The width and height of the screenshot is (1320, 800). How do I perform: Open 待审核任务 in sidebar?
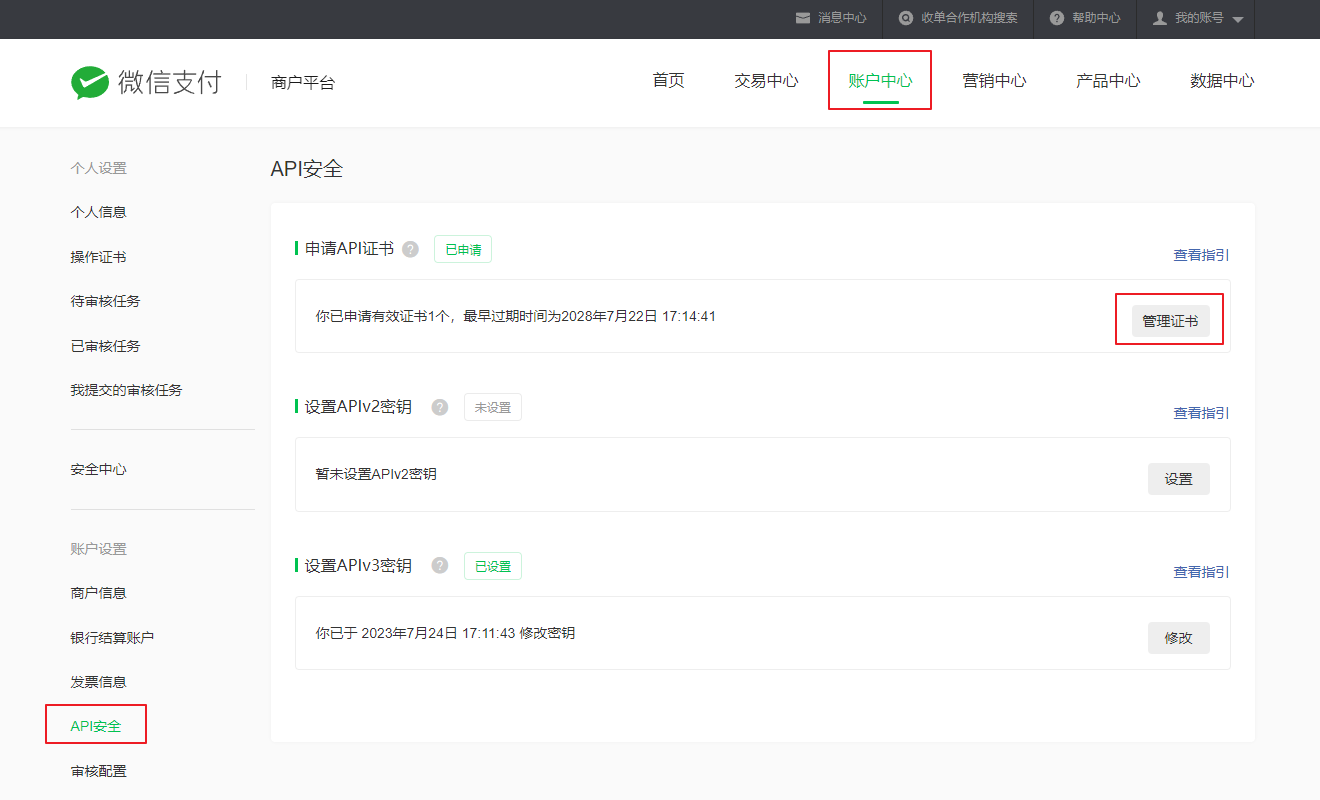(x=105, y=301)
